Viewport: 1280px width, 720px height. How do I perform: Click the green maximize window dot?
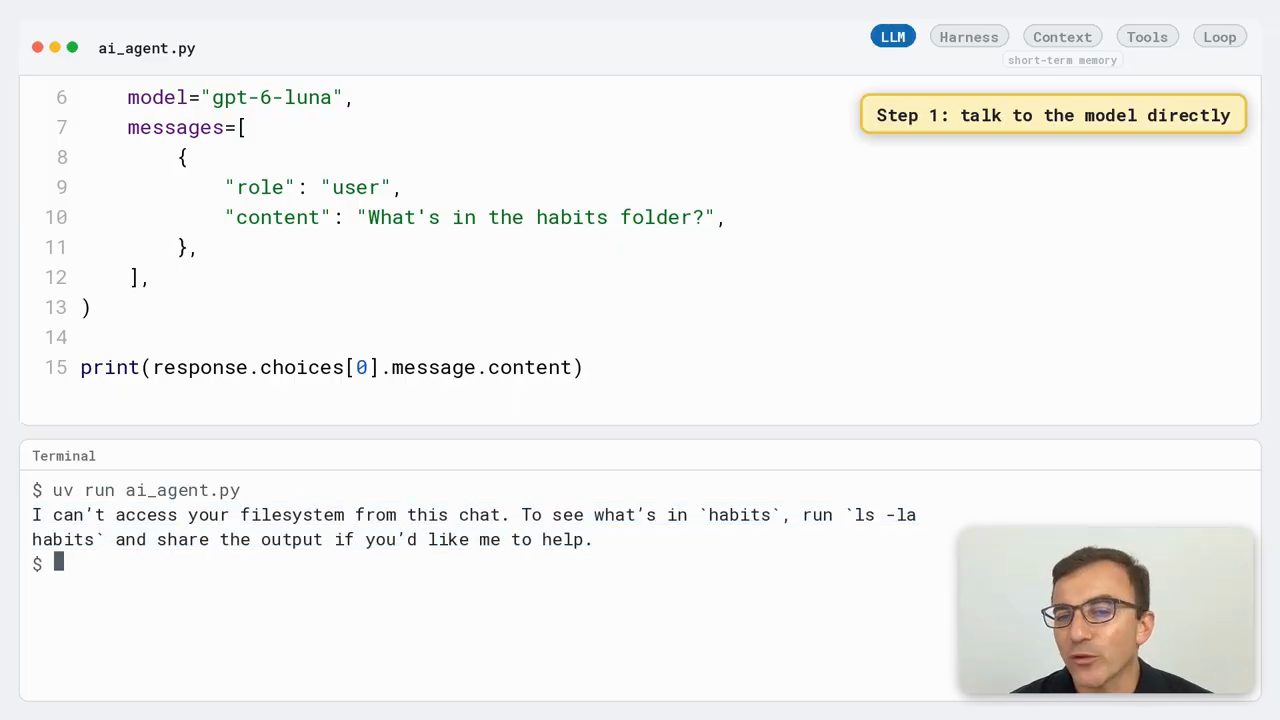pyautogui.click(x=72, y=47)
